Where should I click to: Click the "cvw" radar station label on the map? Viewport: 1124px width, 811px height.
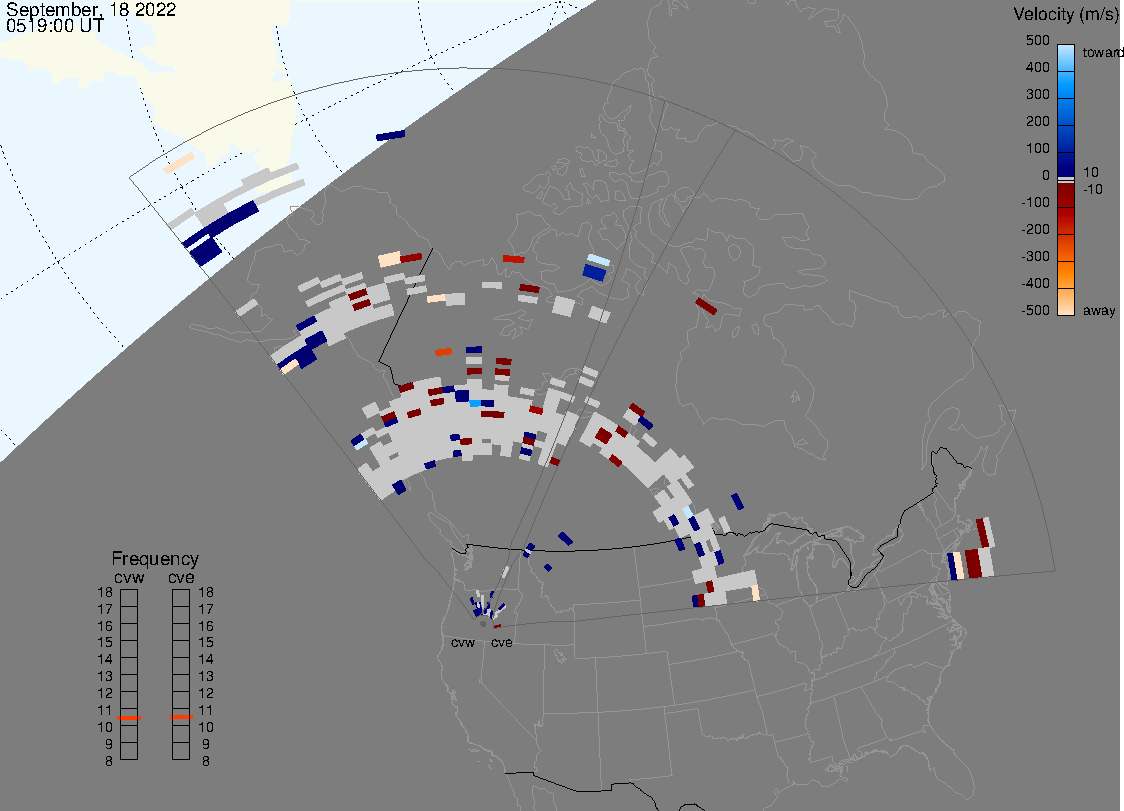click(x=463, y=642)
